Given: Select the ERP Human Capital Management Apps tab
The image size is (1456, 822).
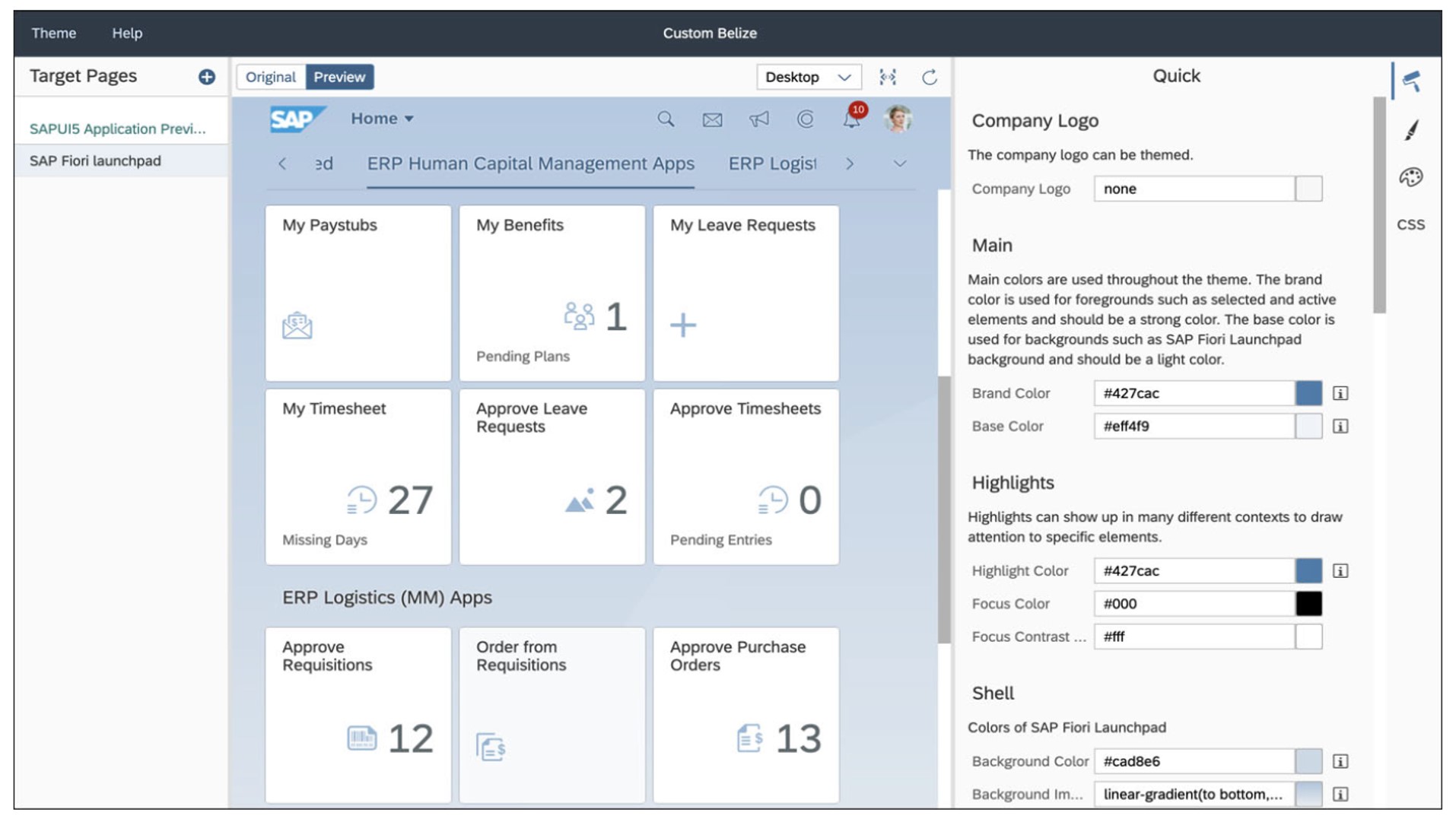Looking at the screenshot, I should click(x=531, y=163).
